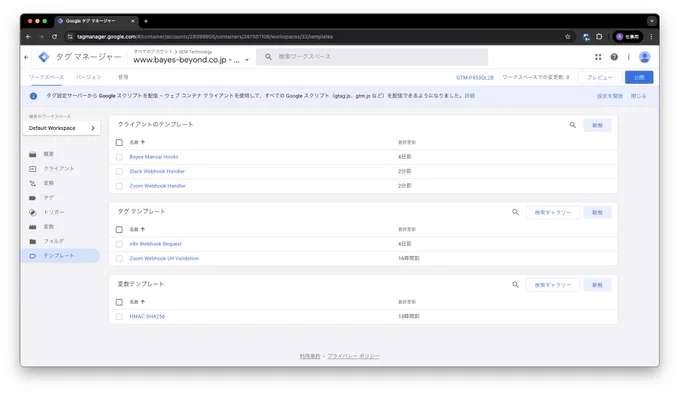Open the account avatar in Tag Manager header
This screenshot has height=394, width=680.
coord(644,57)
